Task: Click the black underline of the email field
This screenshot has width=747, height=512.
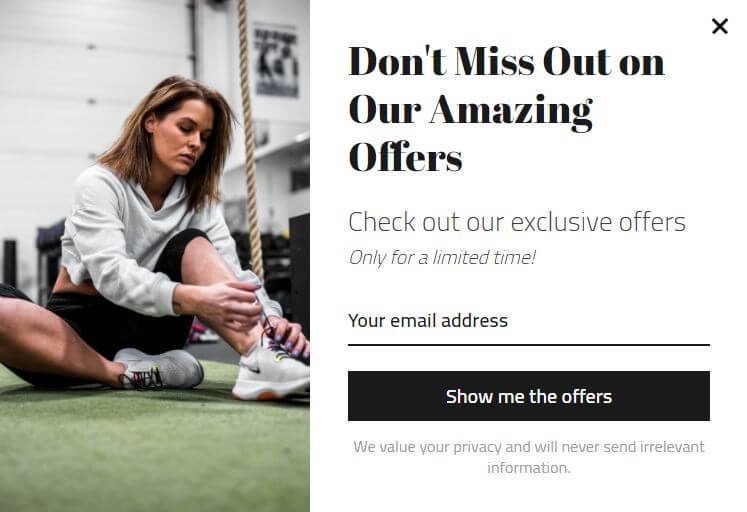Action: (x=529, y=344)
